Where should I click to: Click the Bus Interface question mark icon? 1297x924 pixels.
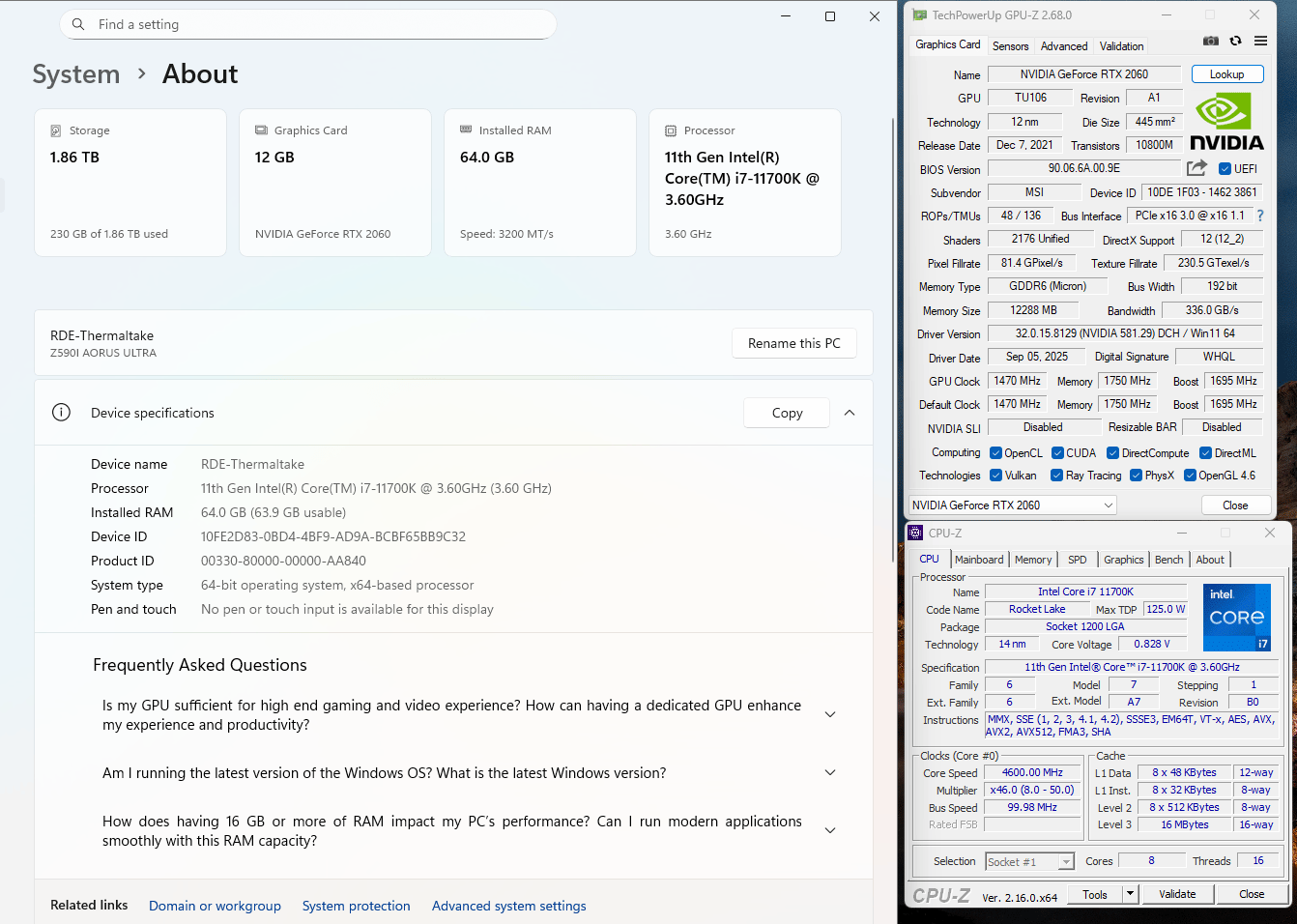(x=1260, y=216)
